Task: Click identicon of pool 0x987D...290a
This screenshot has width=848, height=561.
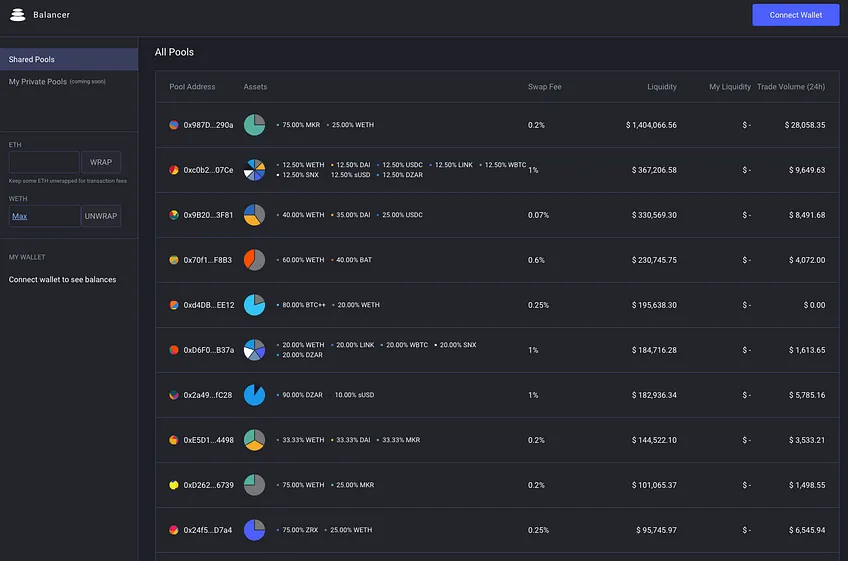Action: pyautogui.click(x=174, y=125)
